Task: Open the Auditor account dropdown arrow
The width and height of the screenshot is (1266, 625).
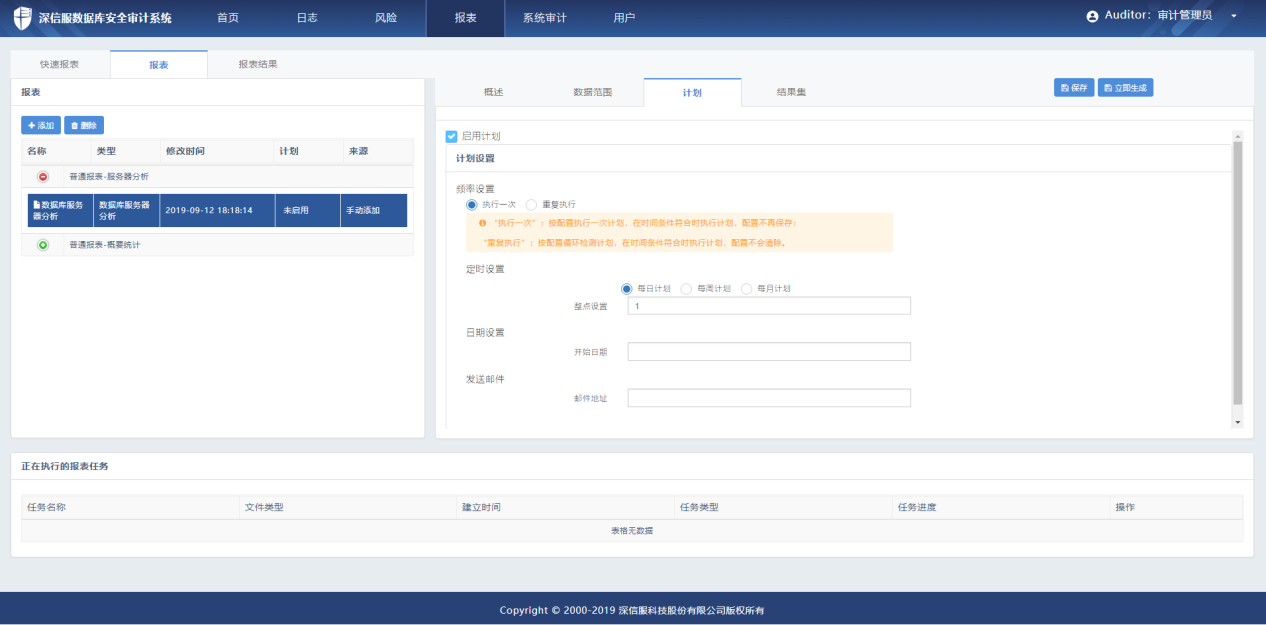Action: [1233, 17]
